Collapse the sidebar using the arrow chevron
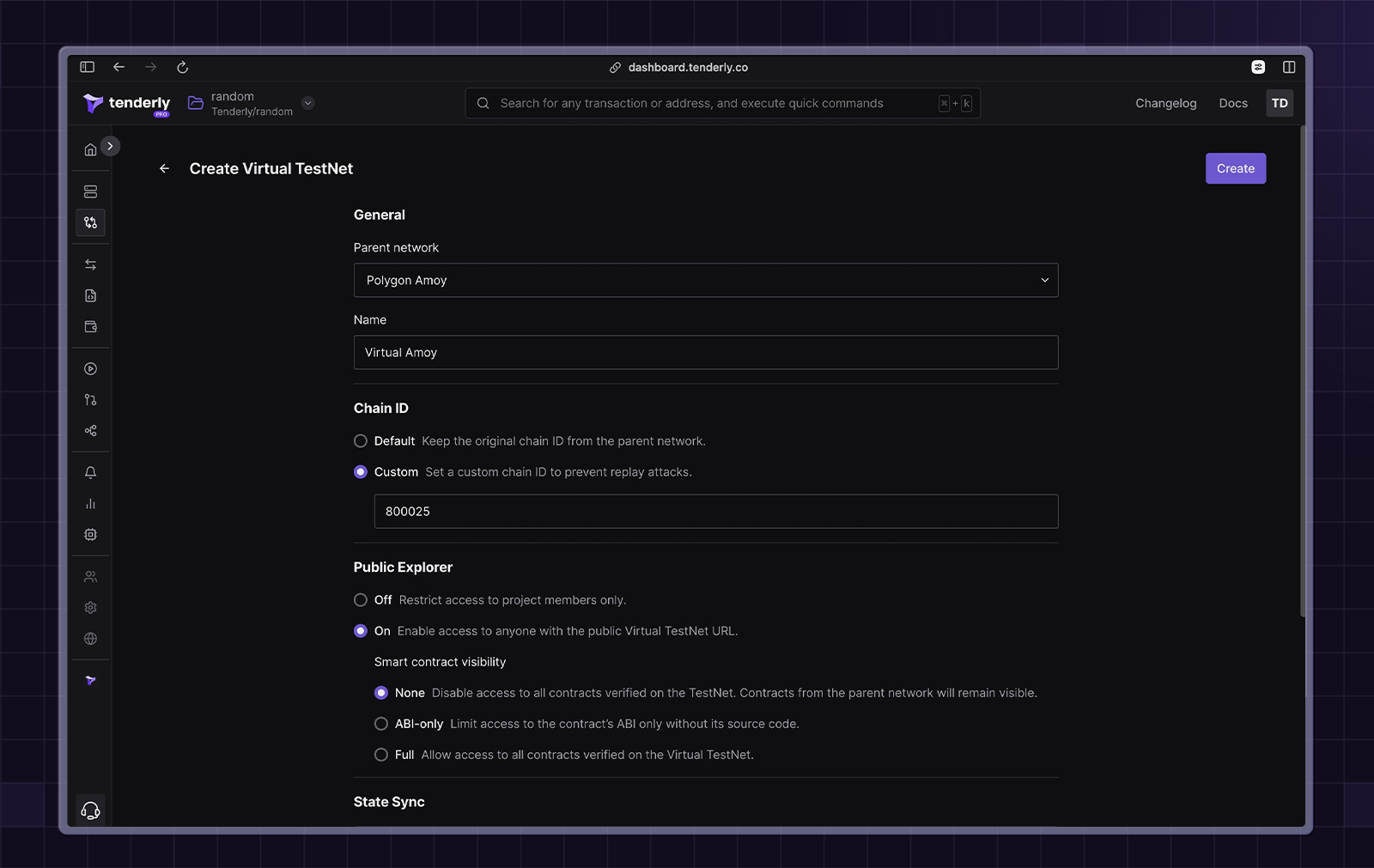This screenshot has height=868, width=1374. pos(110,146)
